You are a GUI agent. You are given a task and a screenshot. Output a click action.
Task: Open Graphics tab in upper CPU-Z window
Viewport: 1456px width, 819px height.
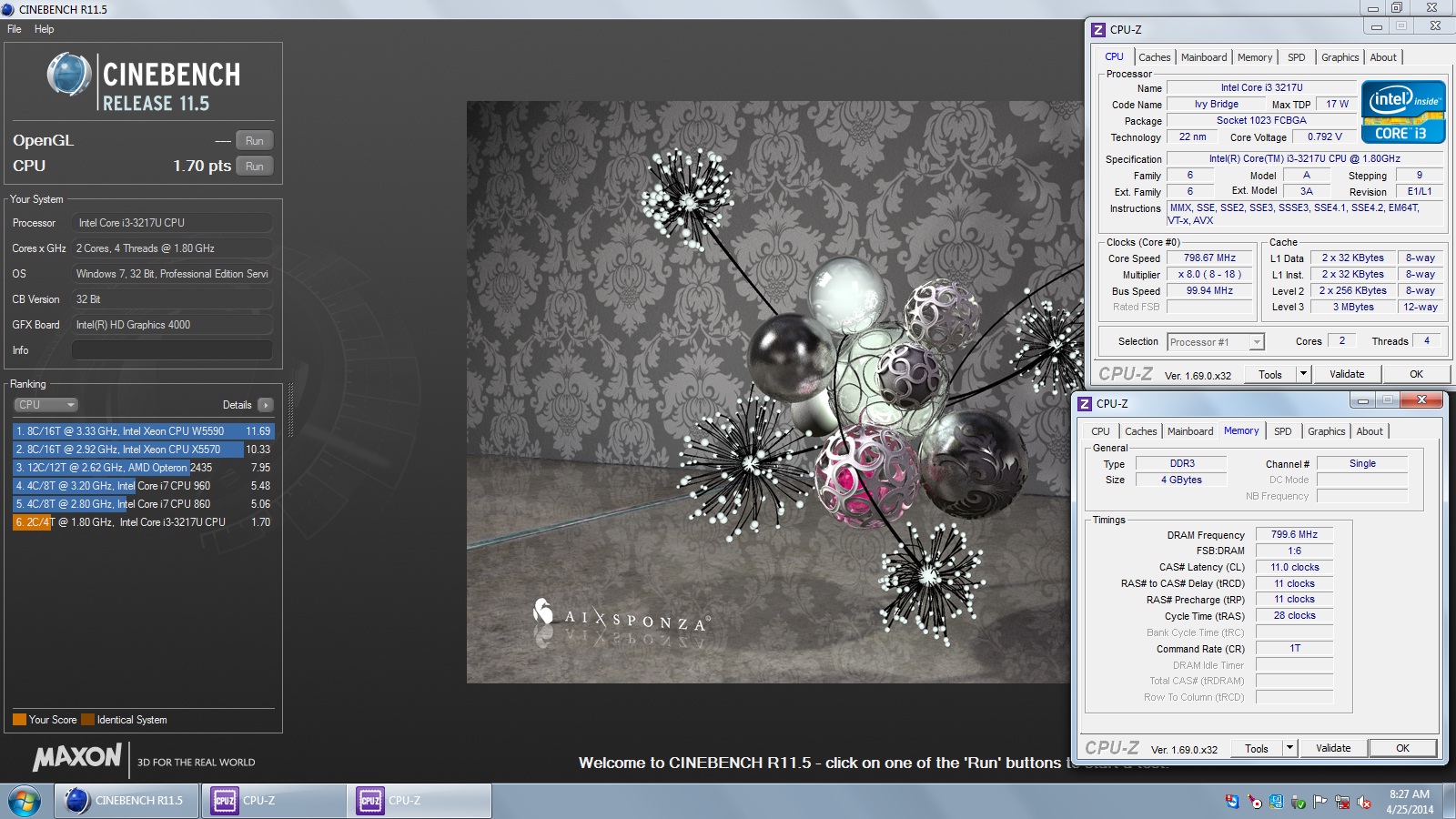1340,57
